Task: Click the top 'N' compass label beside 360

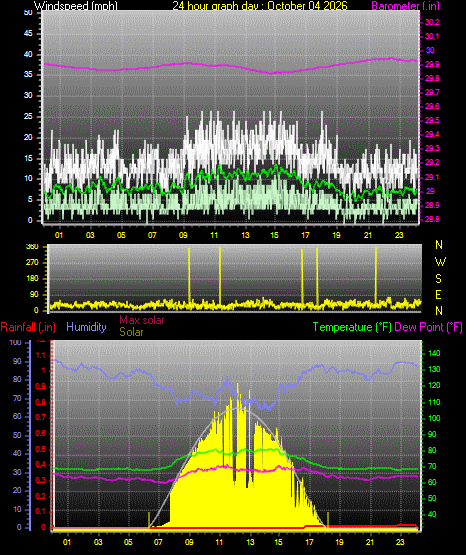Action: pyautogui.click(x=439, y=245)
